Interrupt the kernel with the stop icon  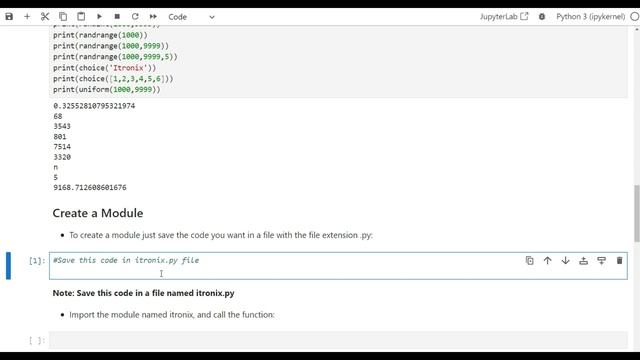(x=117, y=17)
